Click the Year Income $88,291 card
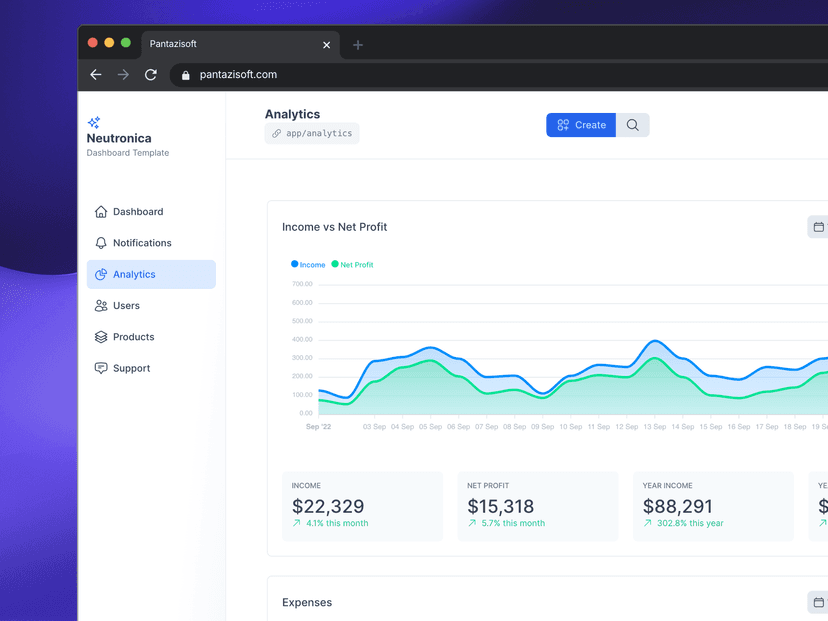Viewport: 828px width, 621px height. click(x=713, y=506)
